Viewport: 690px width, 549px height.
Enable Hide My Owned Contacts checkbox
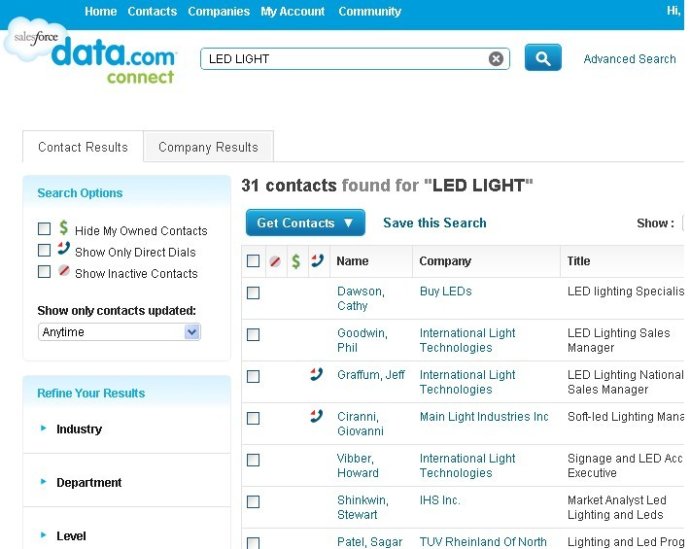coord(44,229)
